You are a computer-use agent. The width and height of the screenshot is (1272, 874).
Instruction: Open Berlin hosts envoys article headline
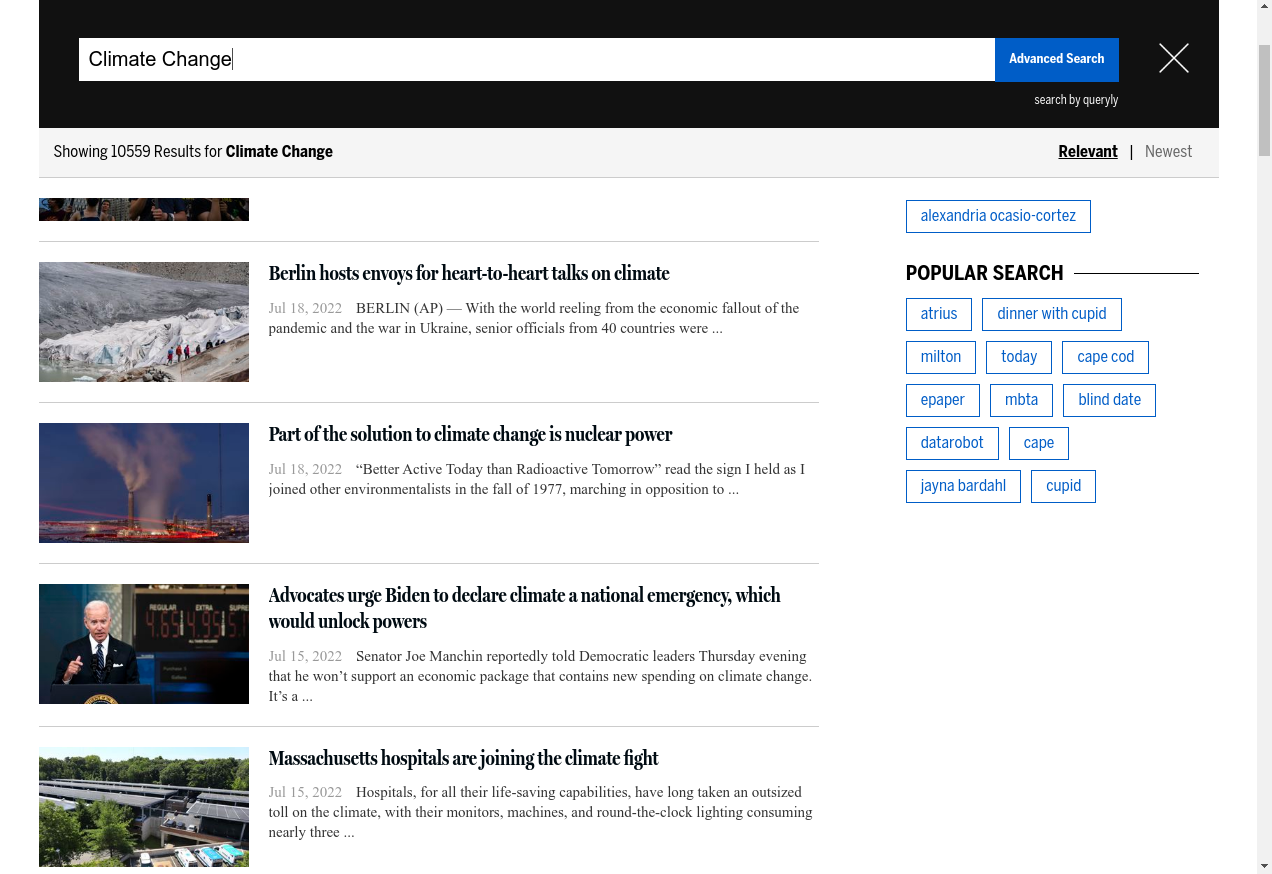pyautogui.click(x=468, y=274)
